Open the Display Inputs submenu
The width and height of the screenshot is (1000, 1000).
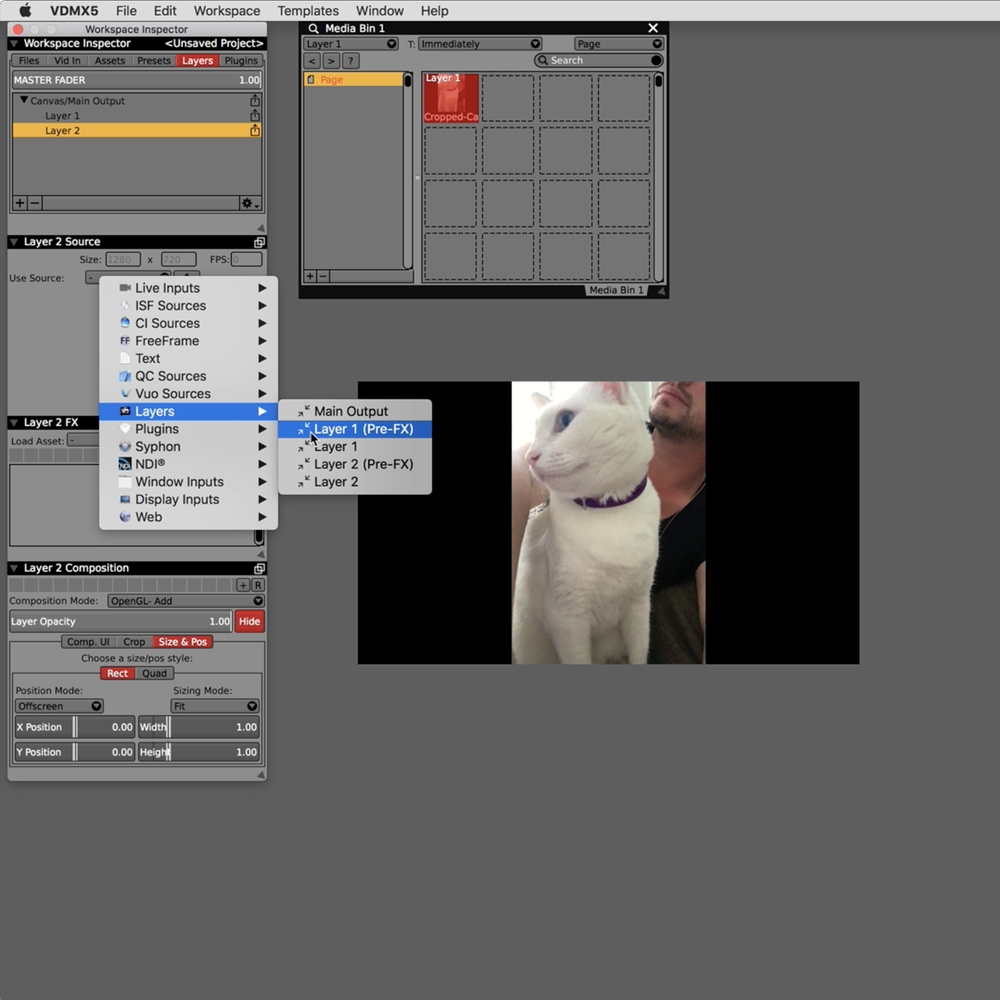[x=188, y=499]
